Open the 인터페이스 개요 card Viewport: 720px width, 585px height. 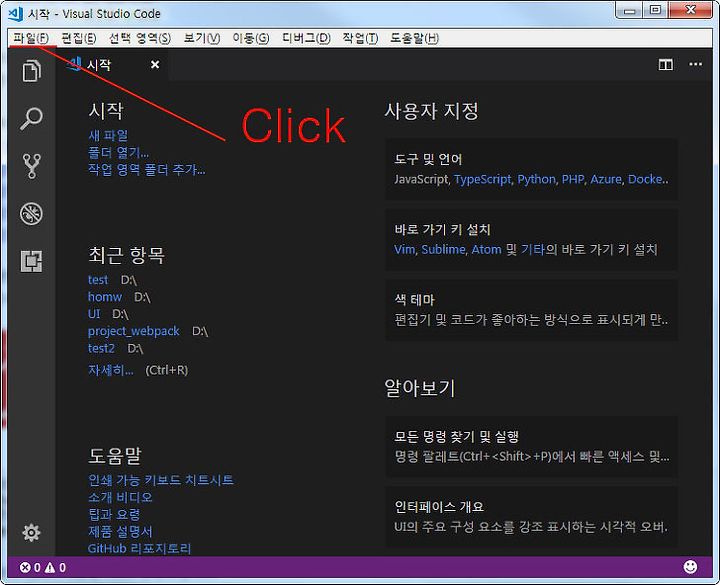(x=531, y=517)
